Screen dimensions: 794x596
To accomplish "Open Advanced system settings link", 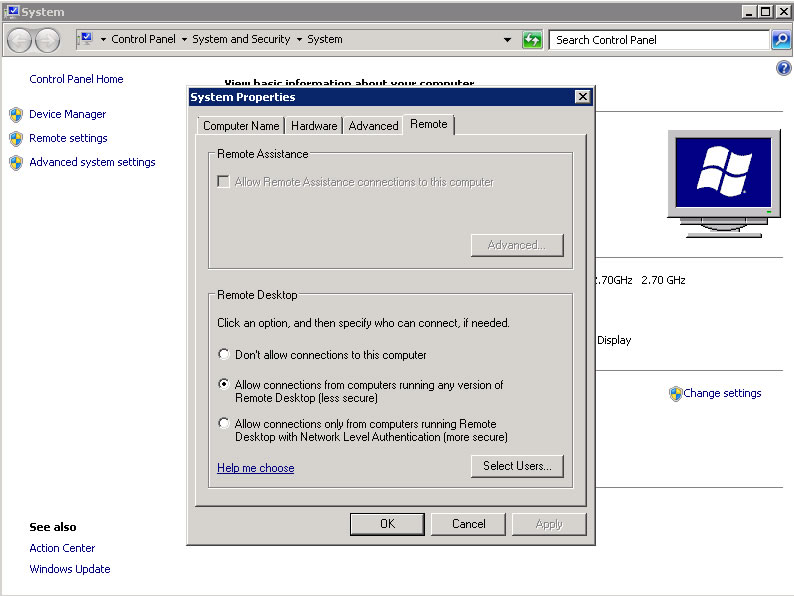I will pos(92,162).
